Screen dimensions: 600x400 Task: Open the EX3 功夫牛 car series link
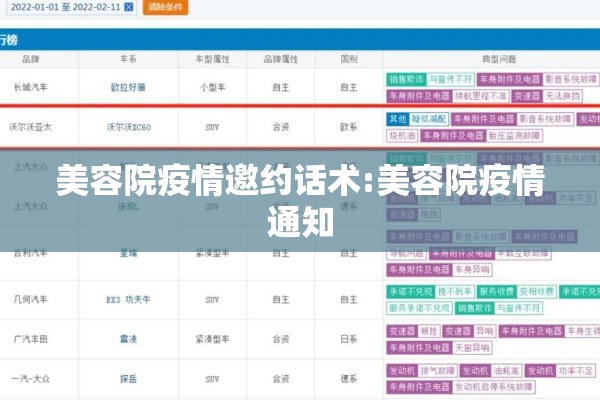click(x=128, y=300)
